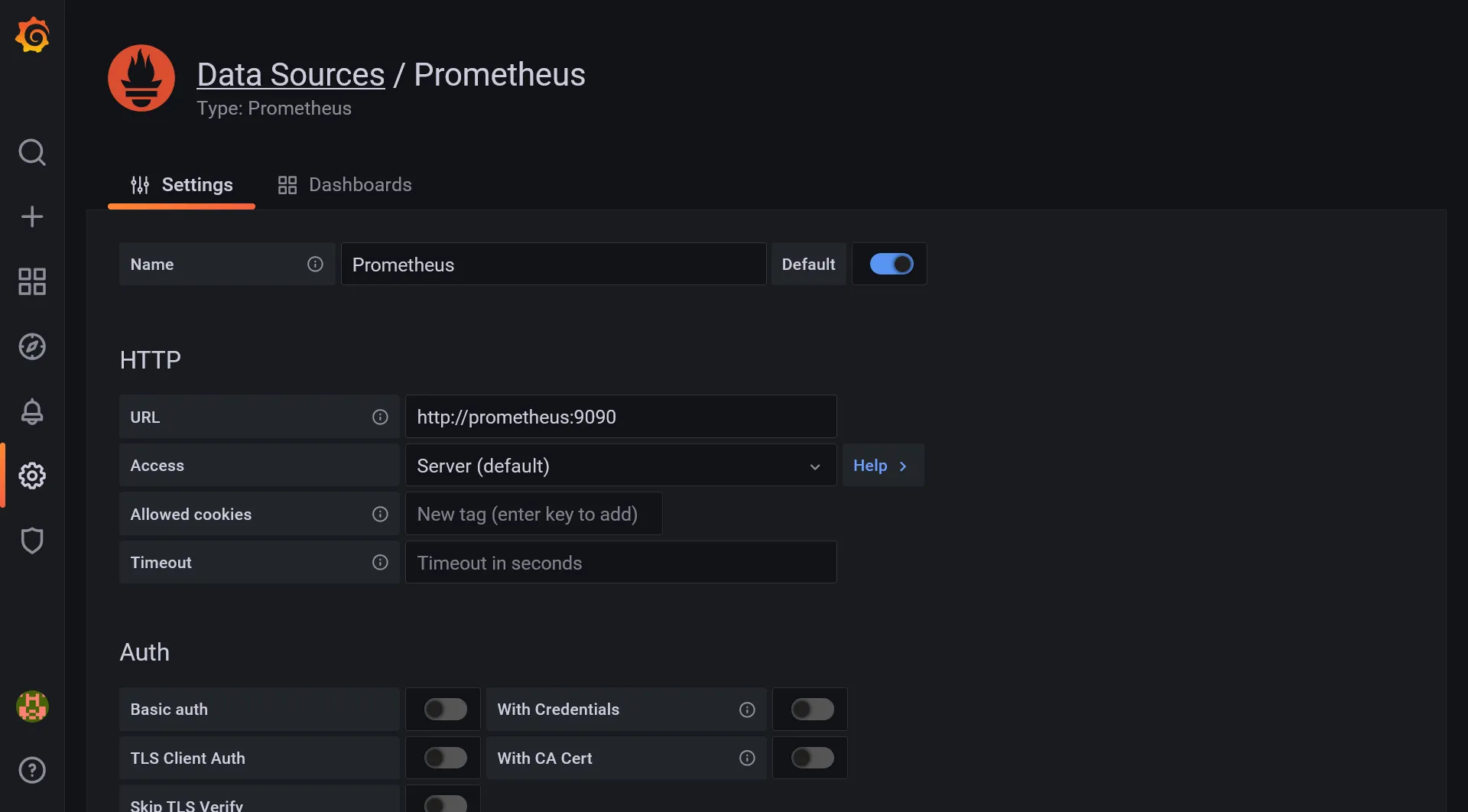Screen dimensions: 1468x812
Task: Enable TLS Client Auth
Action: (x=443, y=758)
